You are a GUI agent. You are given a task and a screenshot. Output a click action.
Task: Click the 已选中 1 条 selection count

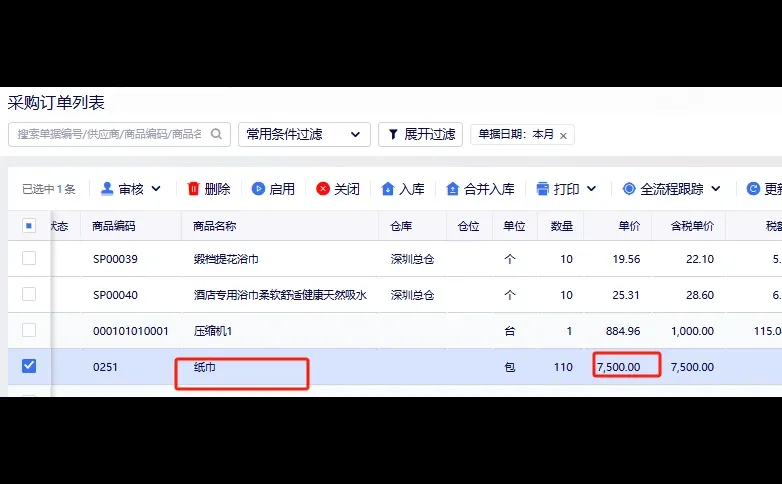[x=49, y=189]
